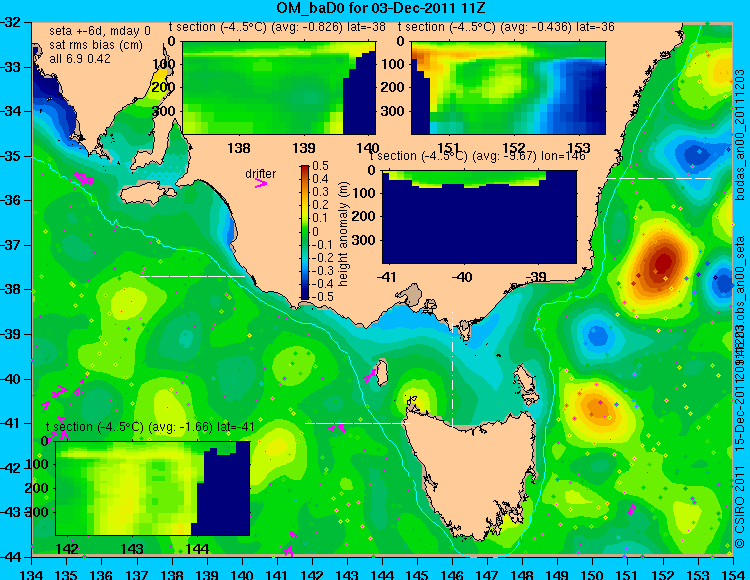The height and width of the screenshot is (580, 750).
Task: Click the 't section' lat=-38 header text
Action: [277, 27]
